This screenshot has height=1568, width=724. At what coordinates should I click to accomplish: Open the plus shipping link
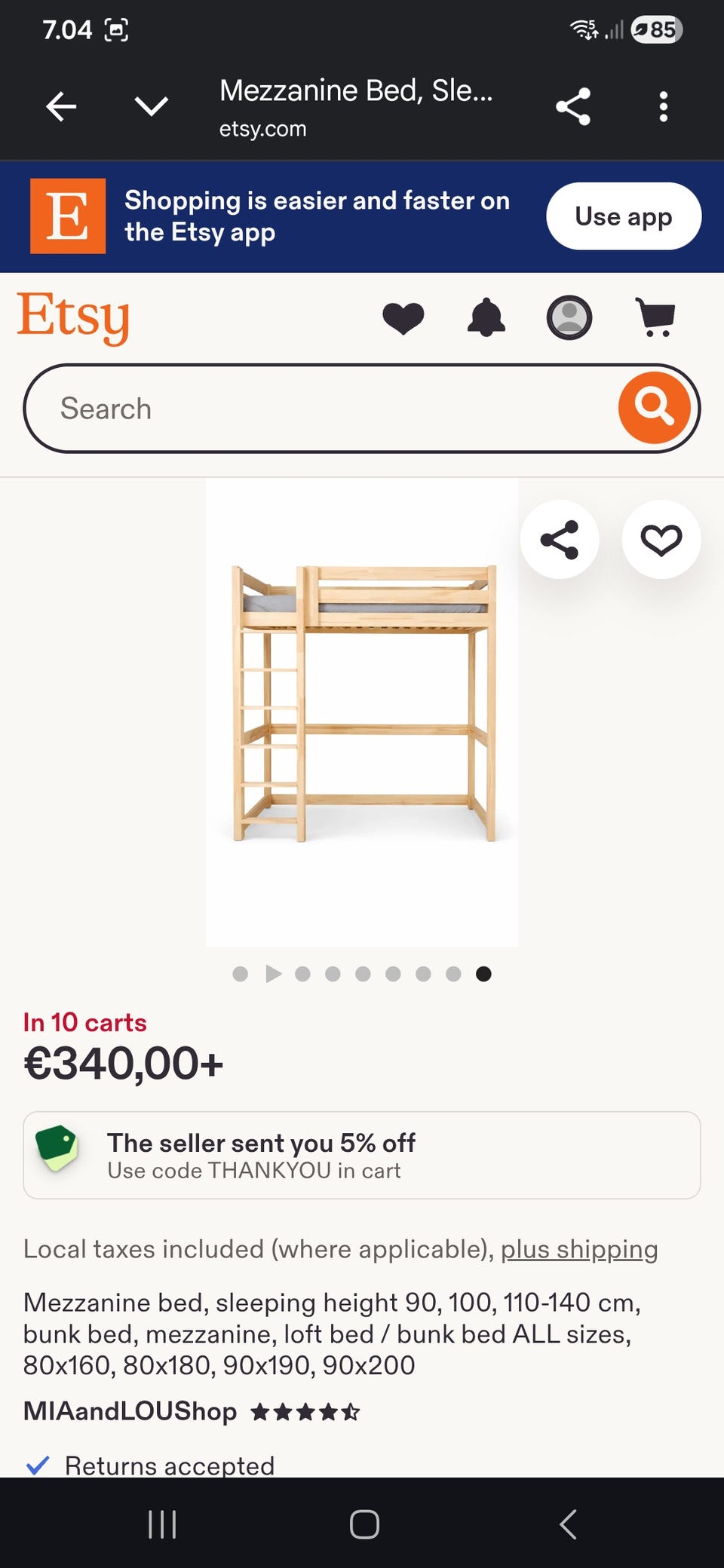(579, 1249)
